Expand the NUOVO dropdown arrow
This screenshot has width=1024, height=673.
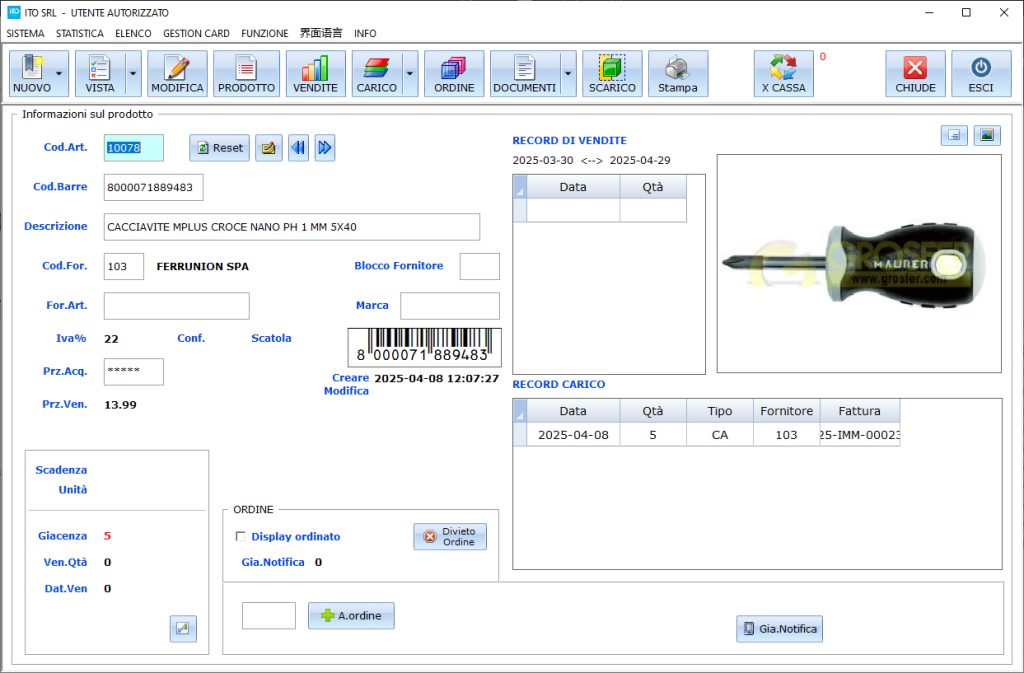[60, 74]
